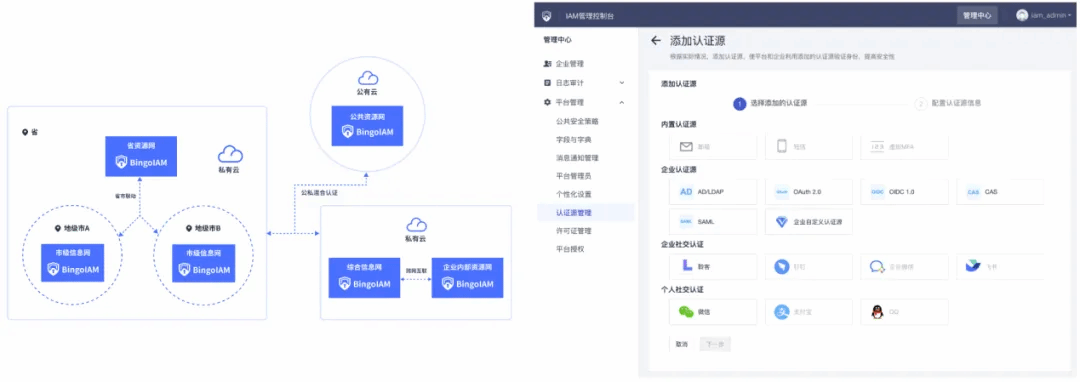1080x382 pixels.
Task: Choose the 企业自定义认证源 diamond icon
Action: (x=782, y=222)
